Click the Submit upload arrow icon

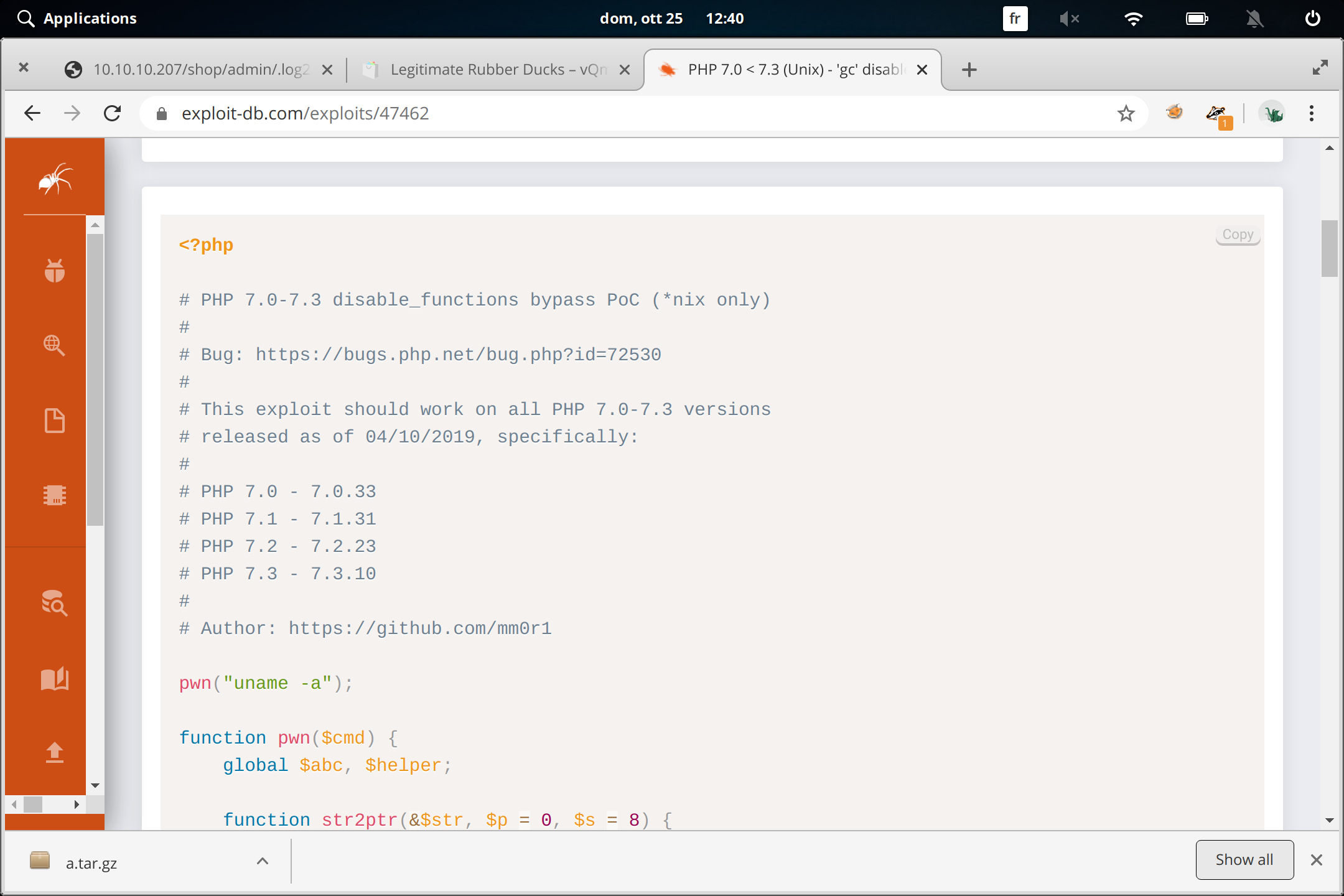pos(55,753)
